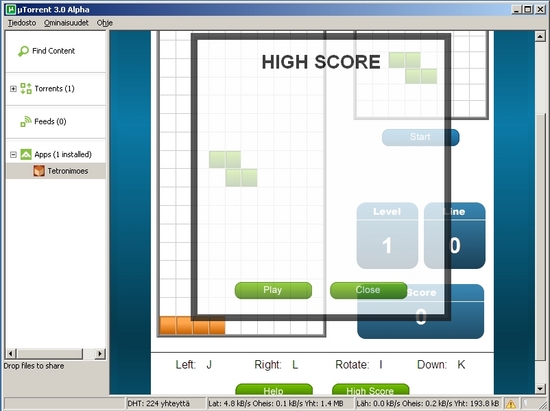Click the Score panel showing 0

(421, 311)
